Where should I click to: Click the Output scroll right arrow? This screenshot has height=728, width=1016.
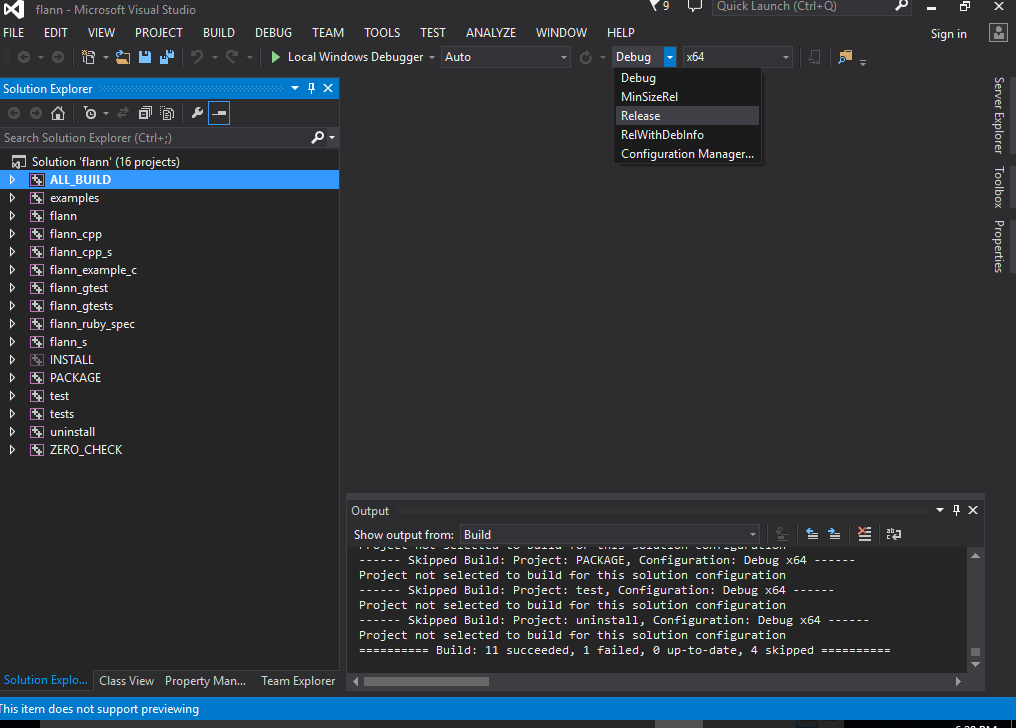[x=958, y=681]
